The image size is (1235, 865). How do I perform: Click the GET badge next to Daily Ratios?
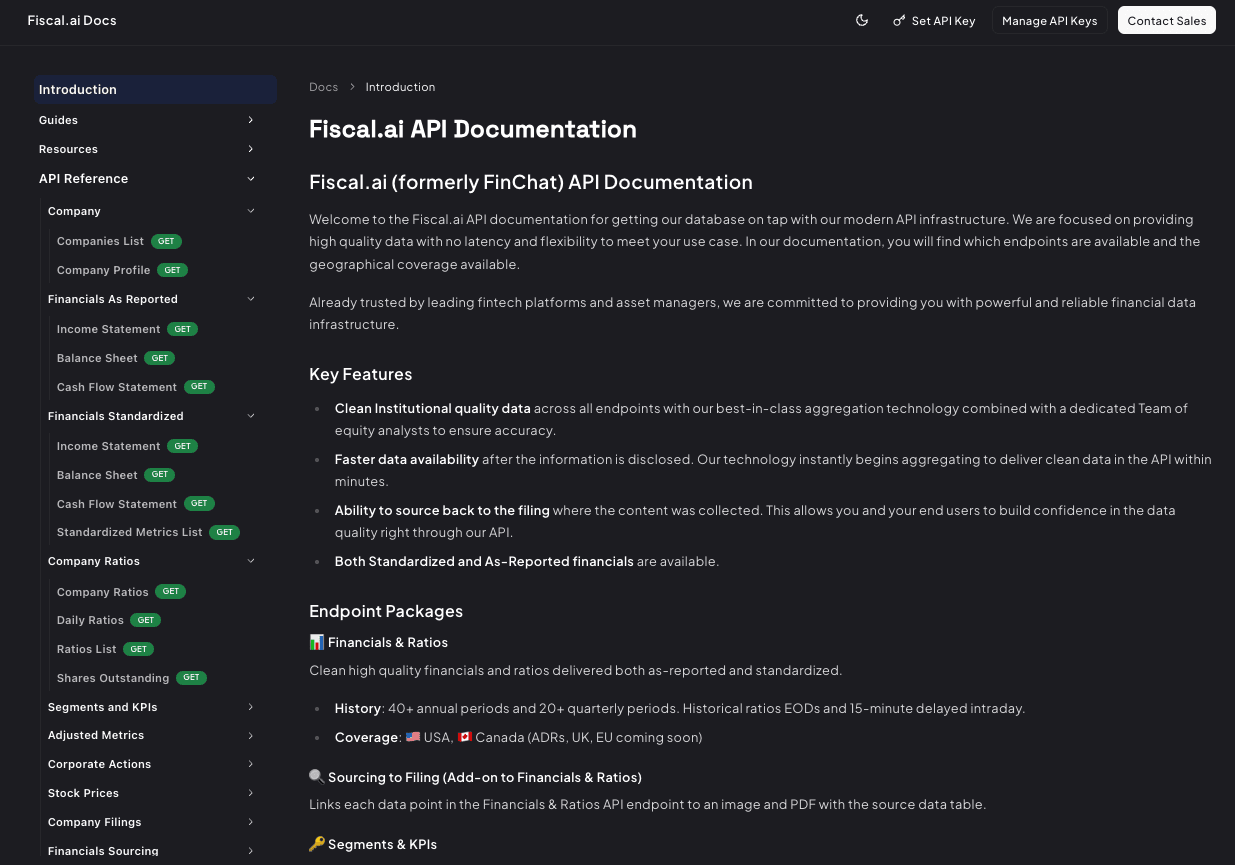[x=146, y=620]
